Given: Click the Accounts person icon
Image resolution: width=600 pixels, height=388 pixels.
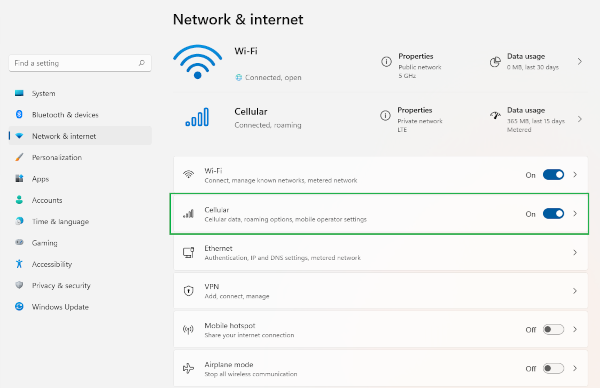Looking at the screenshot, I should coord(19,200).
